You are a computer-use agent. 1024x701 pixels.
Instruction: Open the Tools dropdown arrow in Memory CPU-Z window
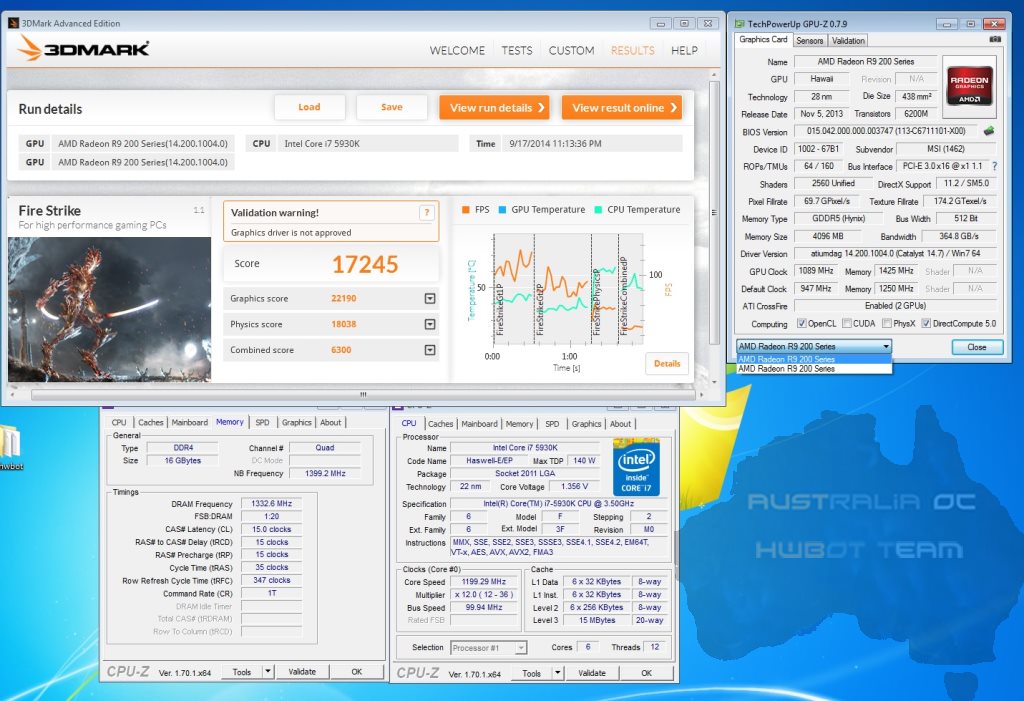pyautogui.click(x=268, y=672)
